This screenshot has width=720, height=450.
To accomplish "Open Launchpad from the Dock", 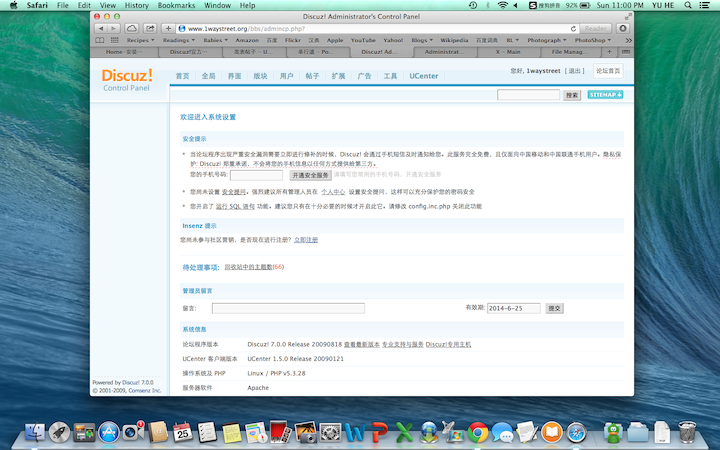I will tap(59, 432).
